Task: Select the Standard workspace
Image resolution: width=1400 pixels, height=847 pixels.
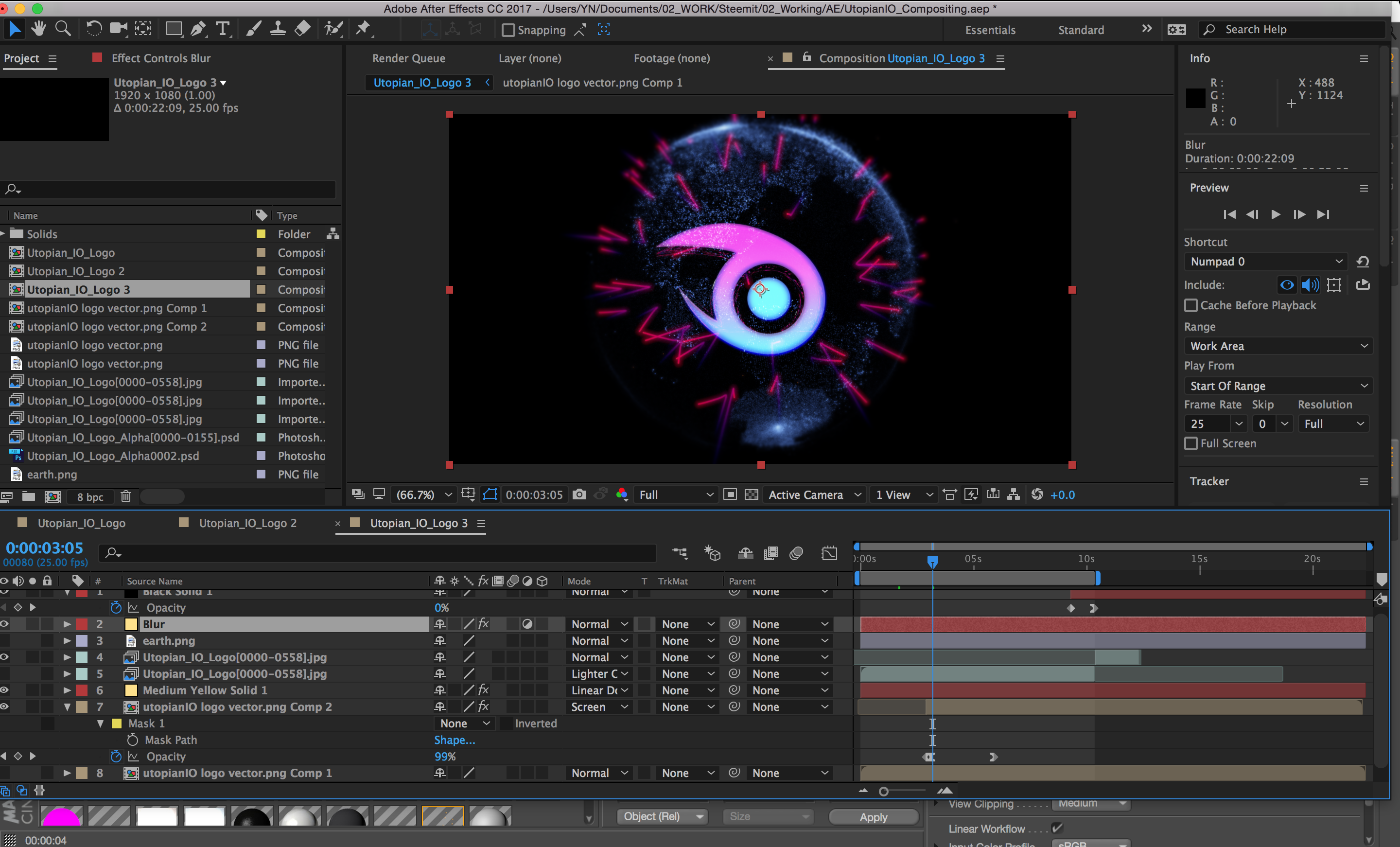Action: [1081, 30]
